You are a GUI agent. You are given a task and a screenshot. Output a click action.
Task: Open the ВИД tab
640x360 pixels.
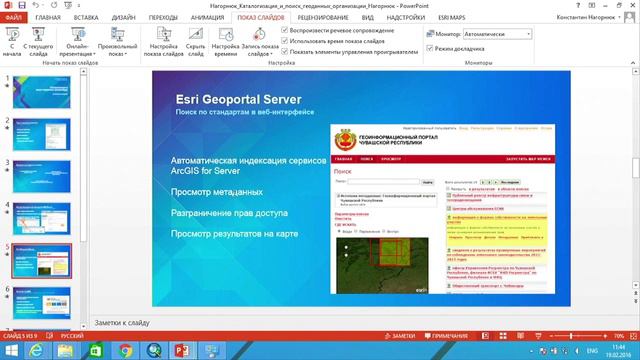click(x=367, y=18)
